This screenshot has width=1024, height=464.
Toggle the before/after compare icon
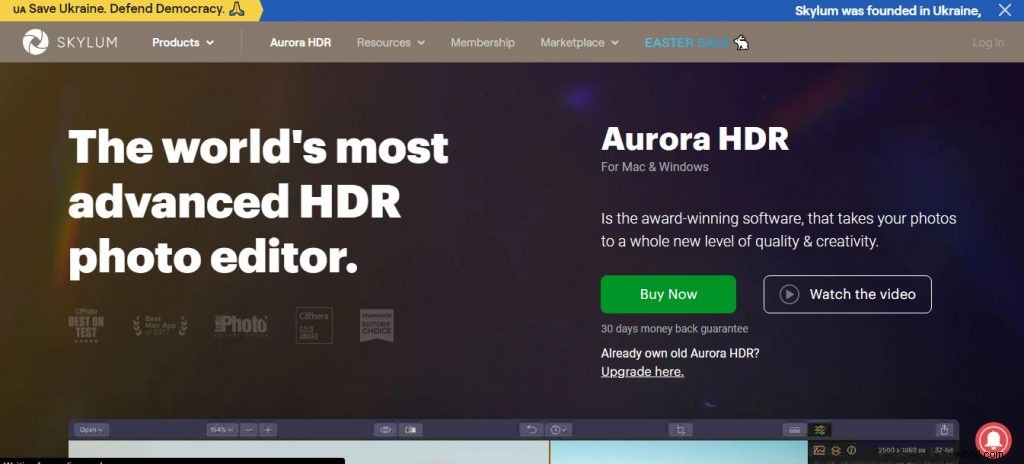pyautogui.click(x=410, y=429)
